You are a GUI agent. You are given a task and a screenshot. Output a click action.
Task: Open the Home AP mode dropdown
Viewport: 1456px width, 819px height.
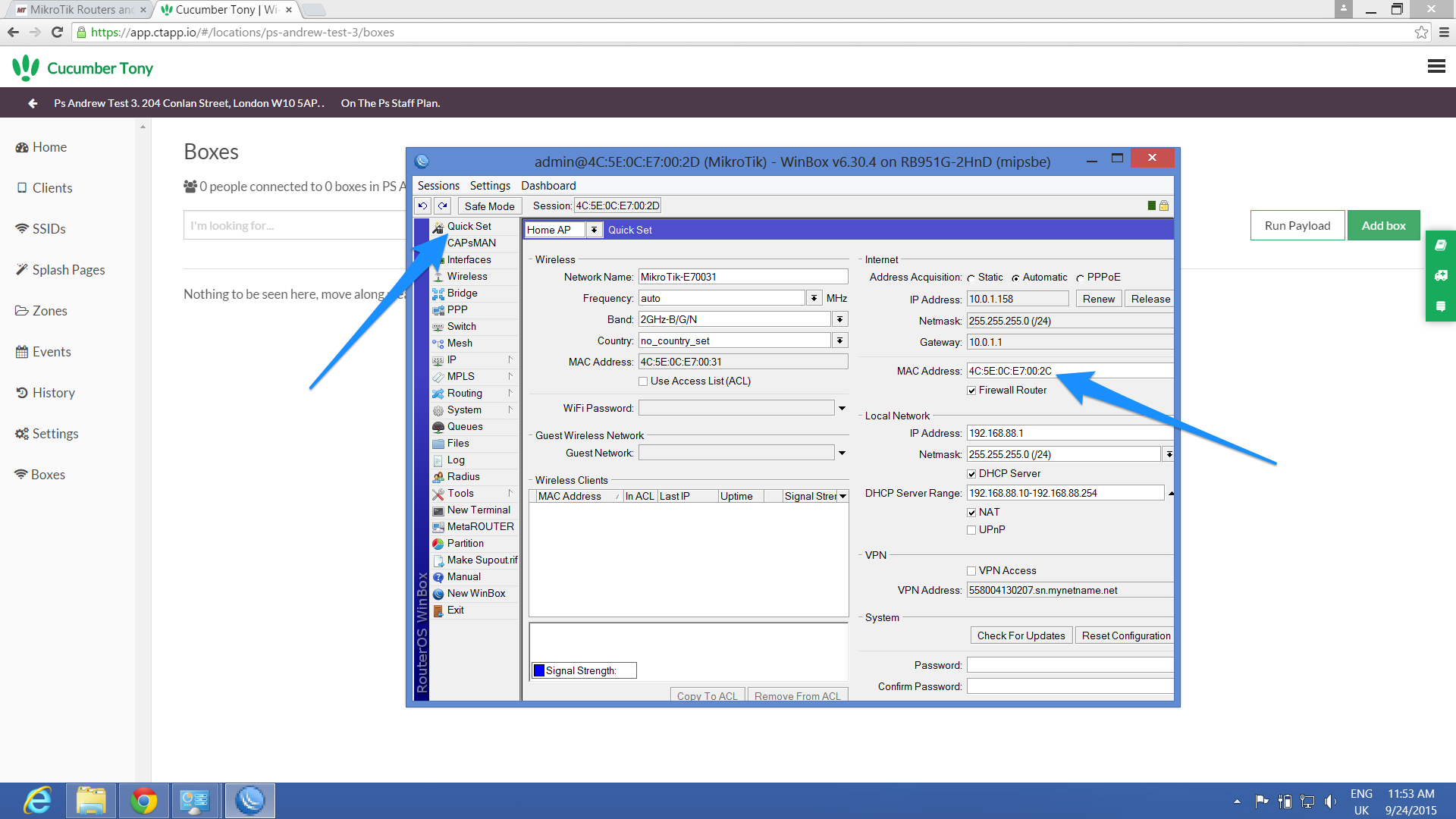(x=594, y=230)
